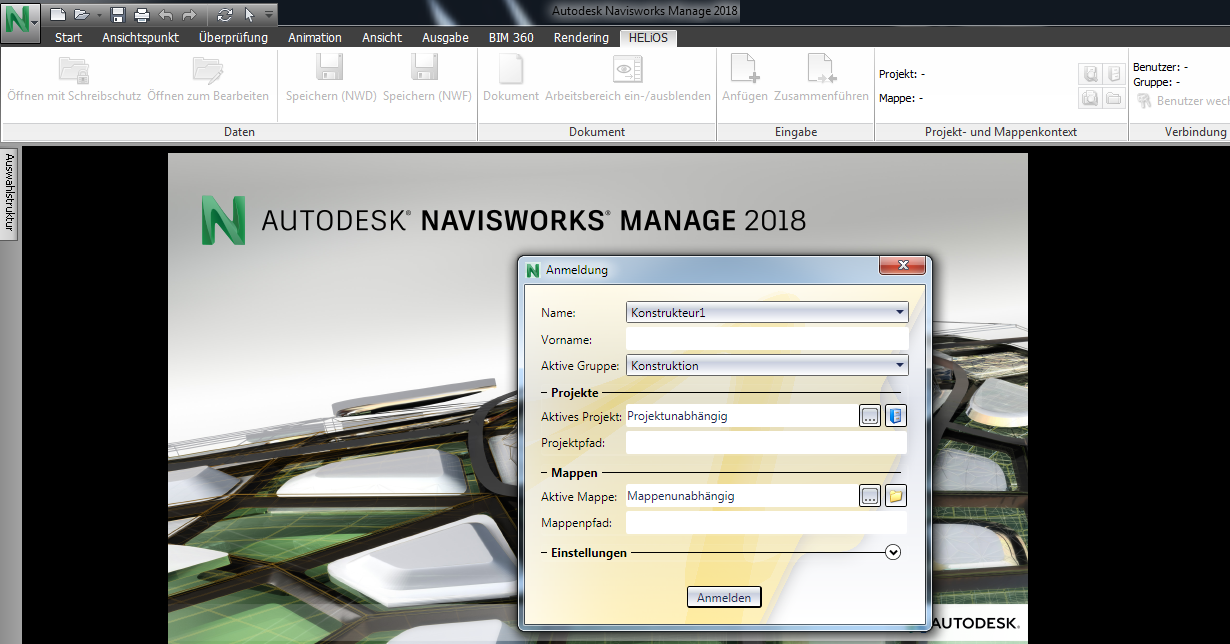1230x644 pixels.
Task: Expand the Einstellungen section chevron
Action: click(894, 552)
